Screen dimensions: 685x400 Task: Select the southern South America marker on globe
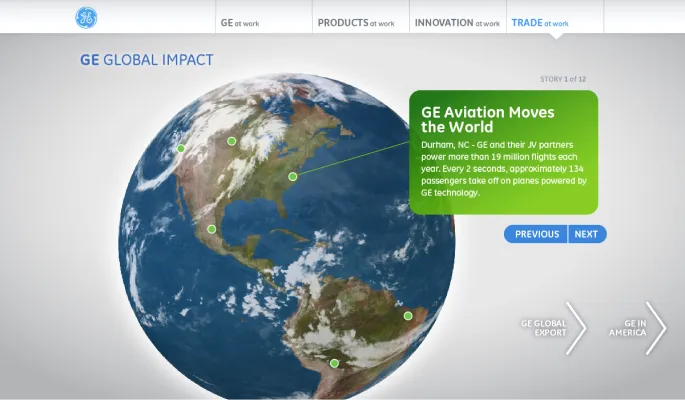[x=334, y=363]
